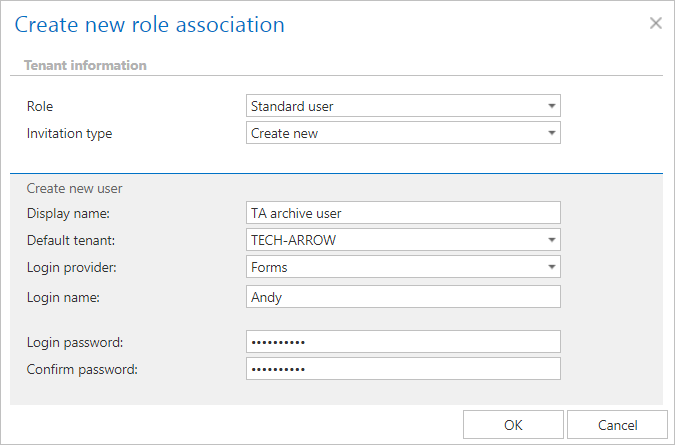Click the 'Create new user' section heading
Screen dimensions: 675x445
[x=75, y=187]
